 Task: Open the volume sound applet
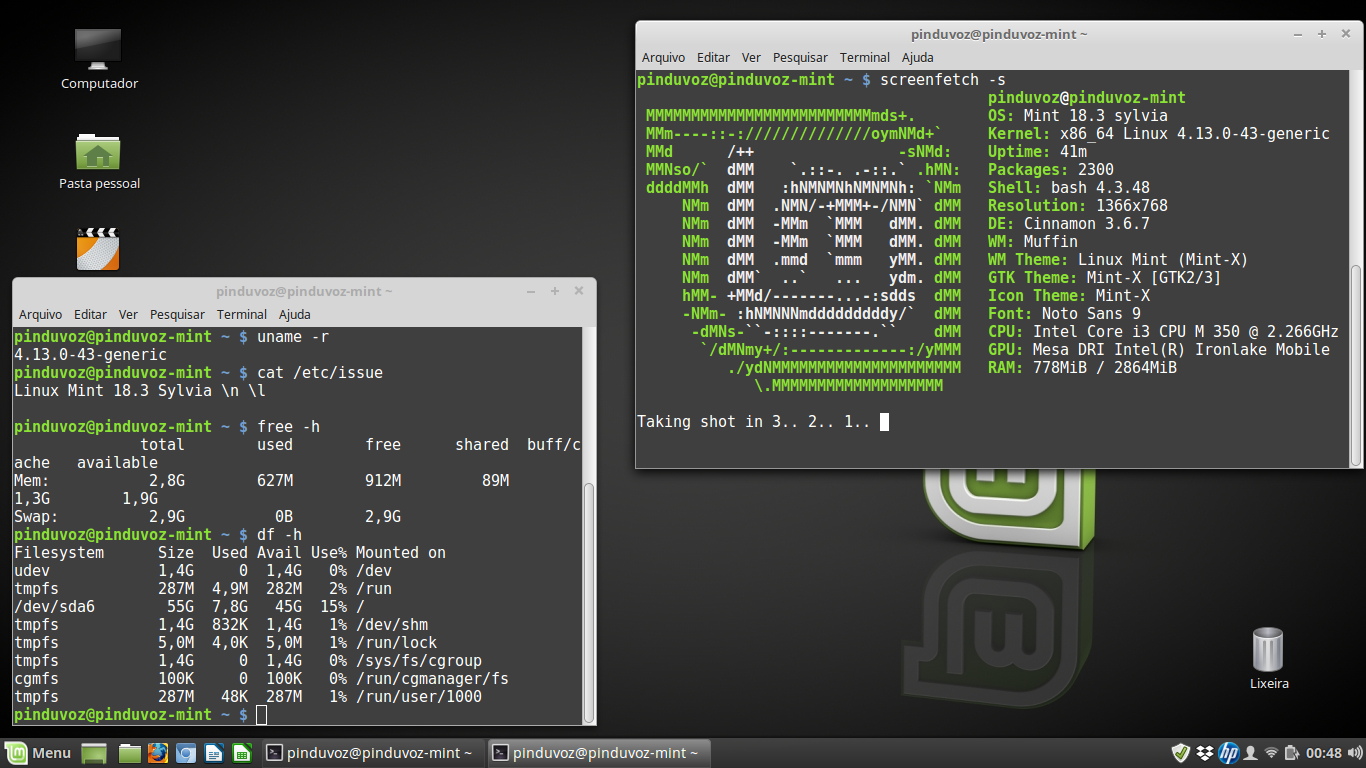coord(1354,752)
